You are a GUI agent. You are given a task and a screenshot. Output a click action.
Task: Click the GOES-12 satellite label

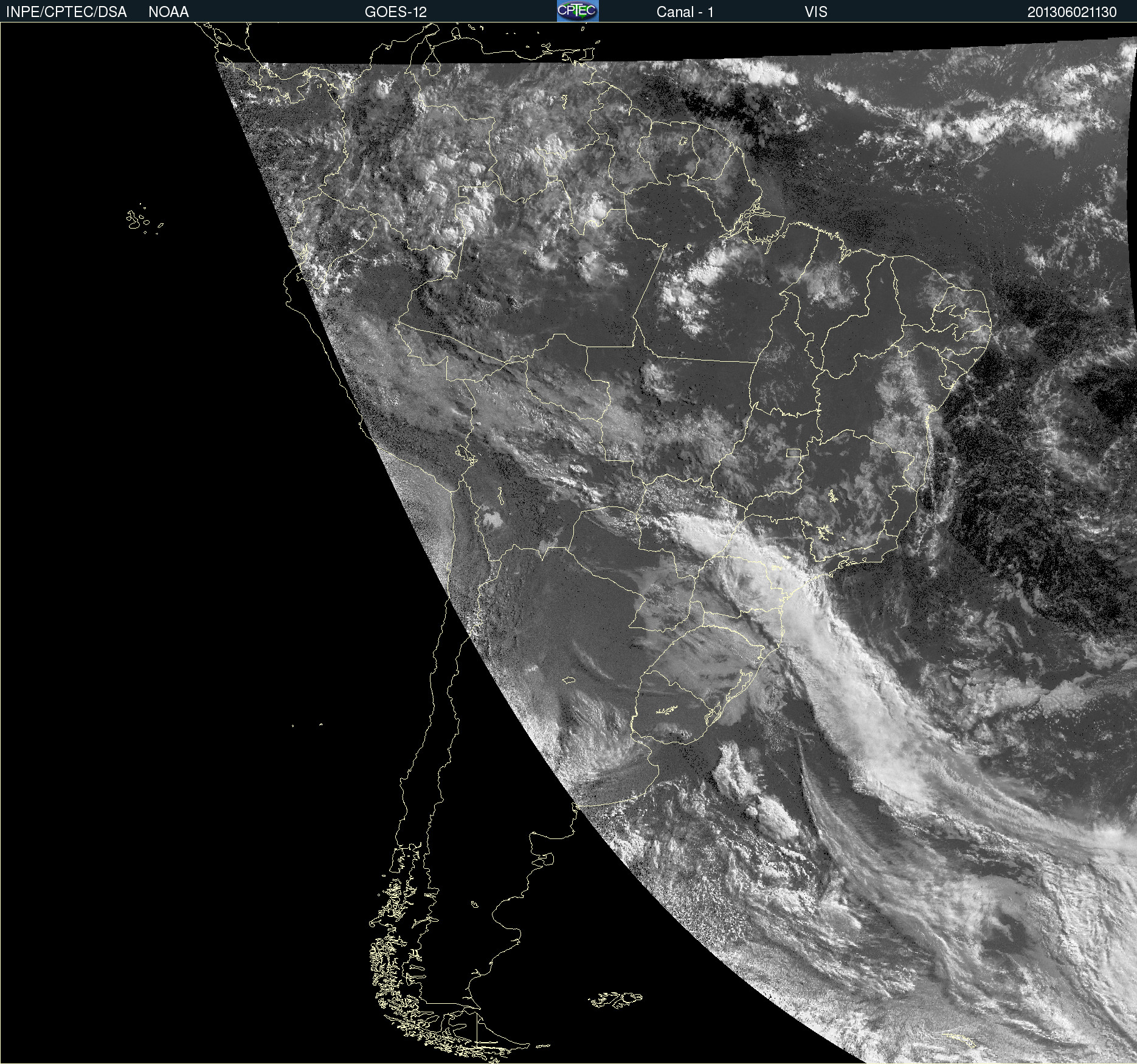(x=396, y=12)
